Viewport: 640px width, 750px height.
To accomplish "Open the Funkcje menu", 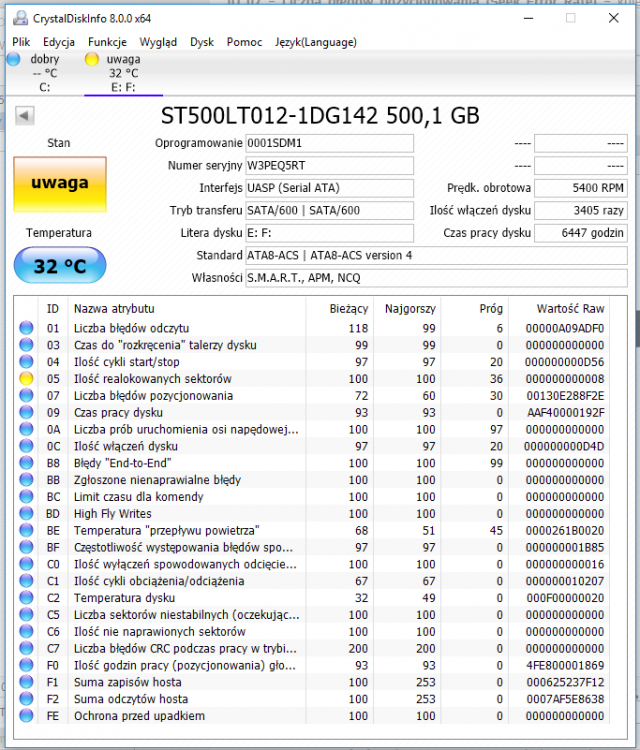I will coord(107,42).
